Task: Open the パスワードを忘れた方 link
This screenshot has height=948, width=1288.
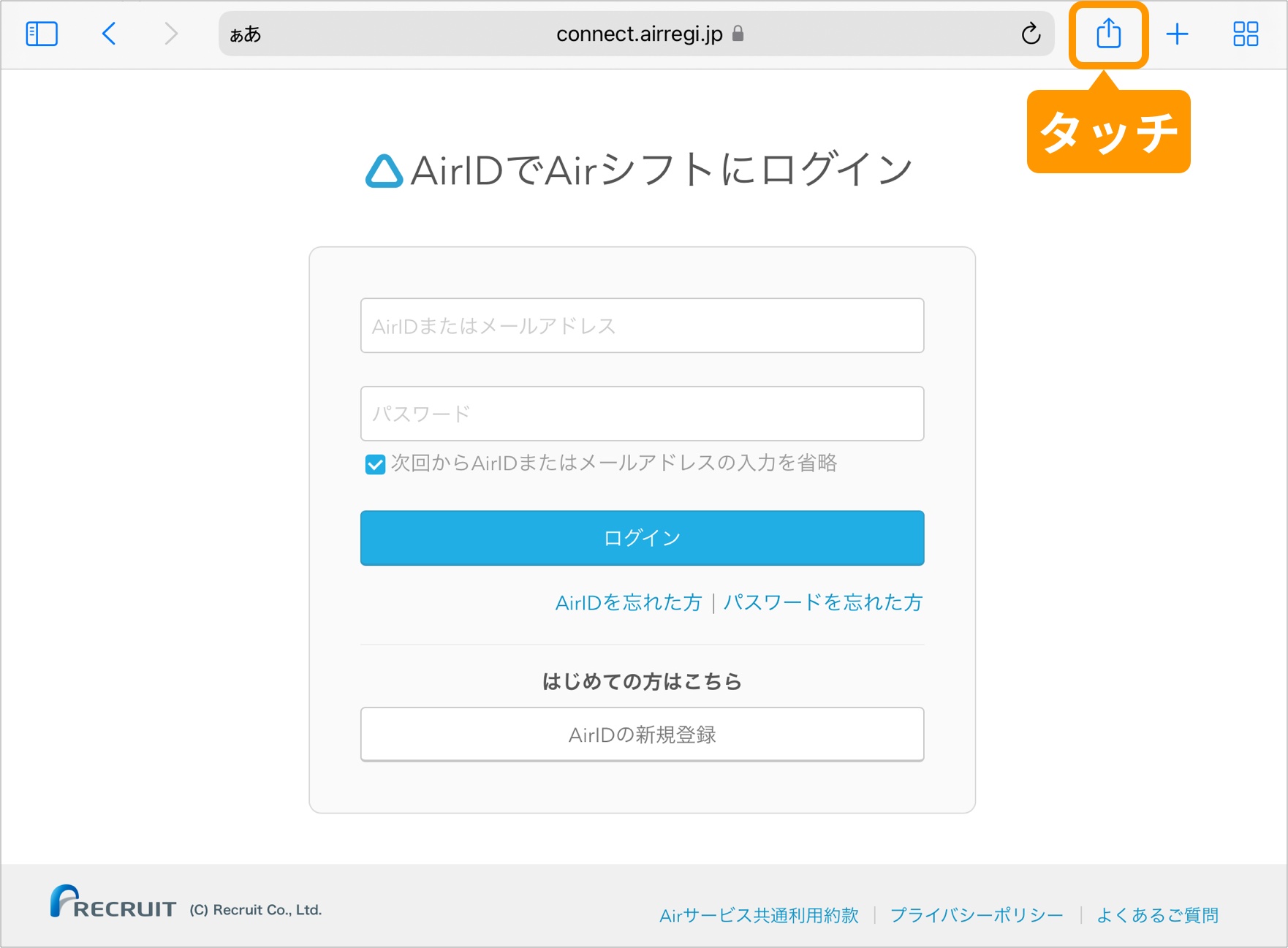Action: (822, 602)
